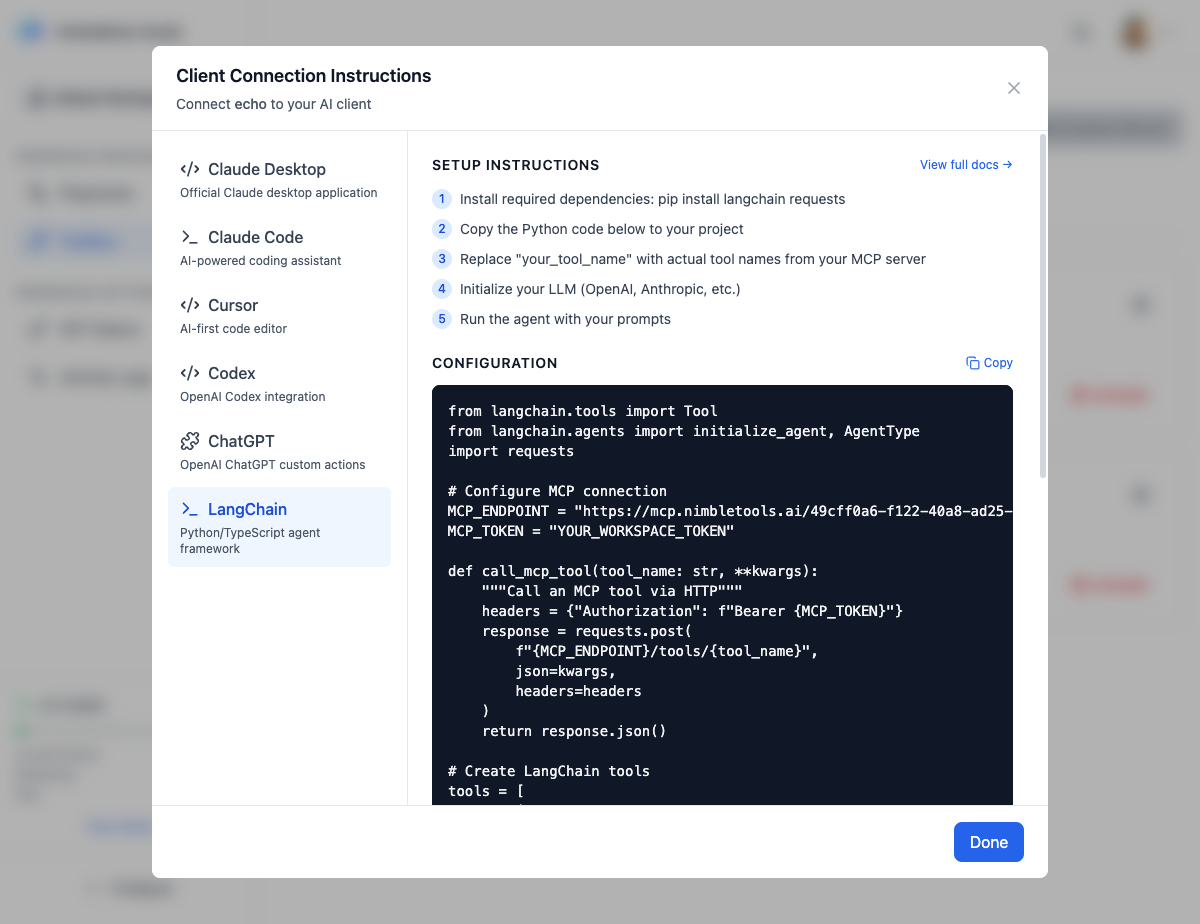The height and width of the screenshot is (924, 1200).
Task: Click 'def call_mcp_tool' line in code
Action: [x=633, y=571]
